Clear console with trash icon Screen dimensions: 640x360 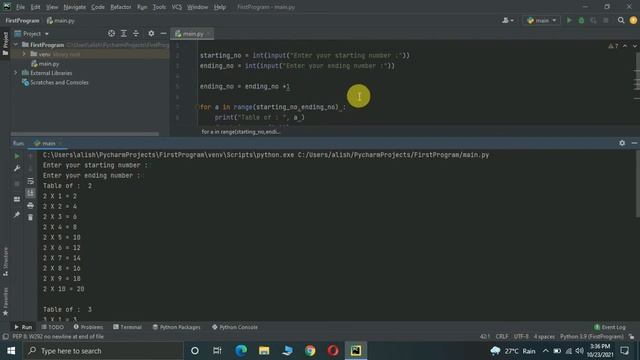[x=31, y=218]
